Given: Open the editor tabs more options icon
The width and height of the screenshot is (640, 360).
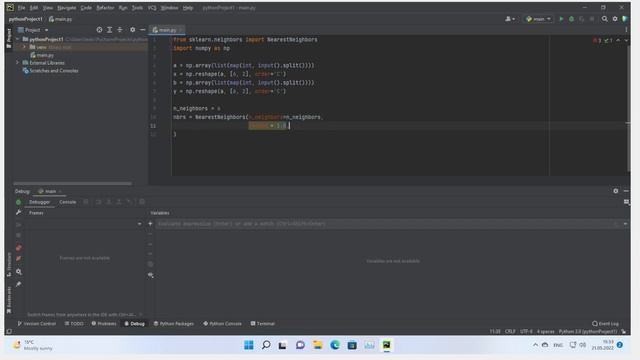Looking at the screenshot, I should tap(626, 30).
